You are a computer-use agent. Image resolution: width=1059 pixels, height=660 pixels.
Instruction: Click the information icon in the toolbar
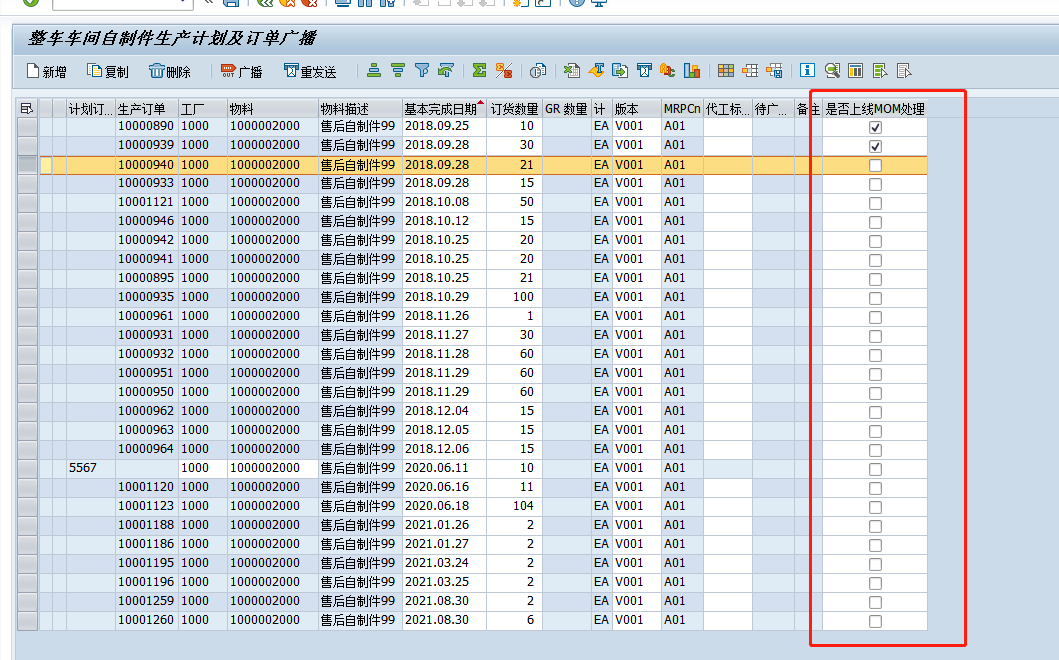pos(807,70)
